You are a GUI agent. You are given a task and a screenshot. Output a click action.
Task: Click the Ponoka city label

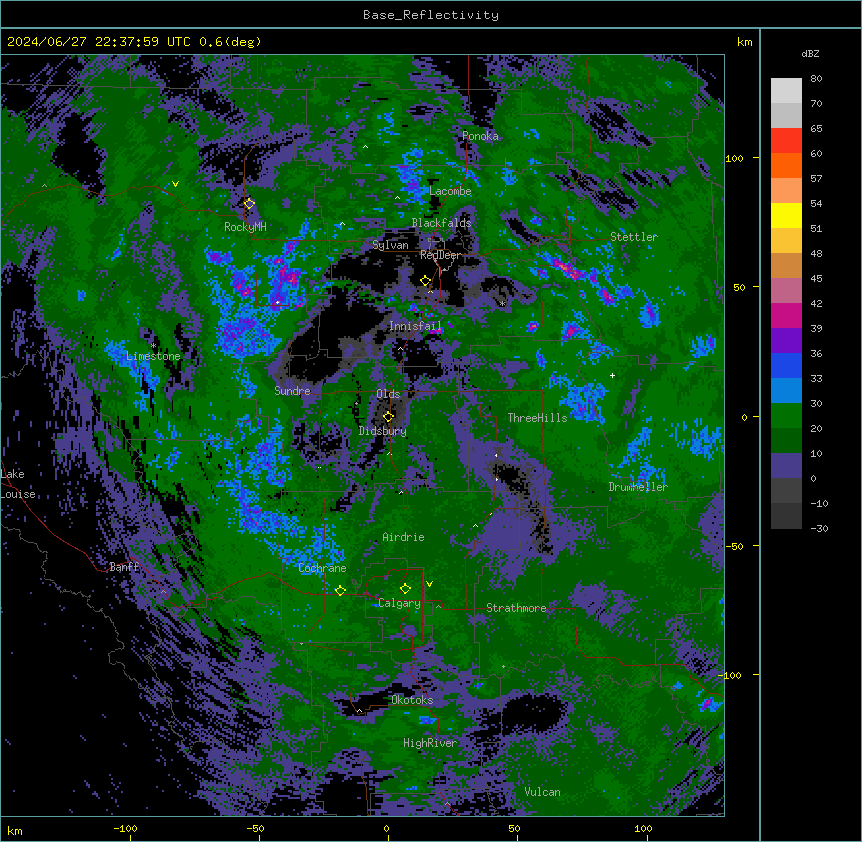pyautogui.click(x=480, y=136)
